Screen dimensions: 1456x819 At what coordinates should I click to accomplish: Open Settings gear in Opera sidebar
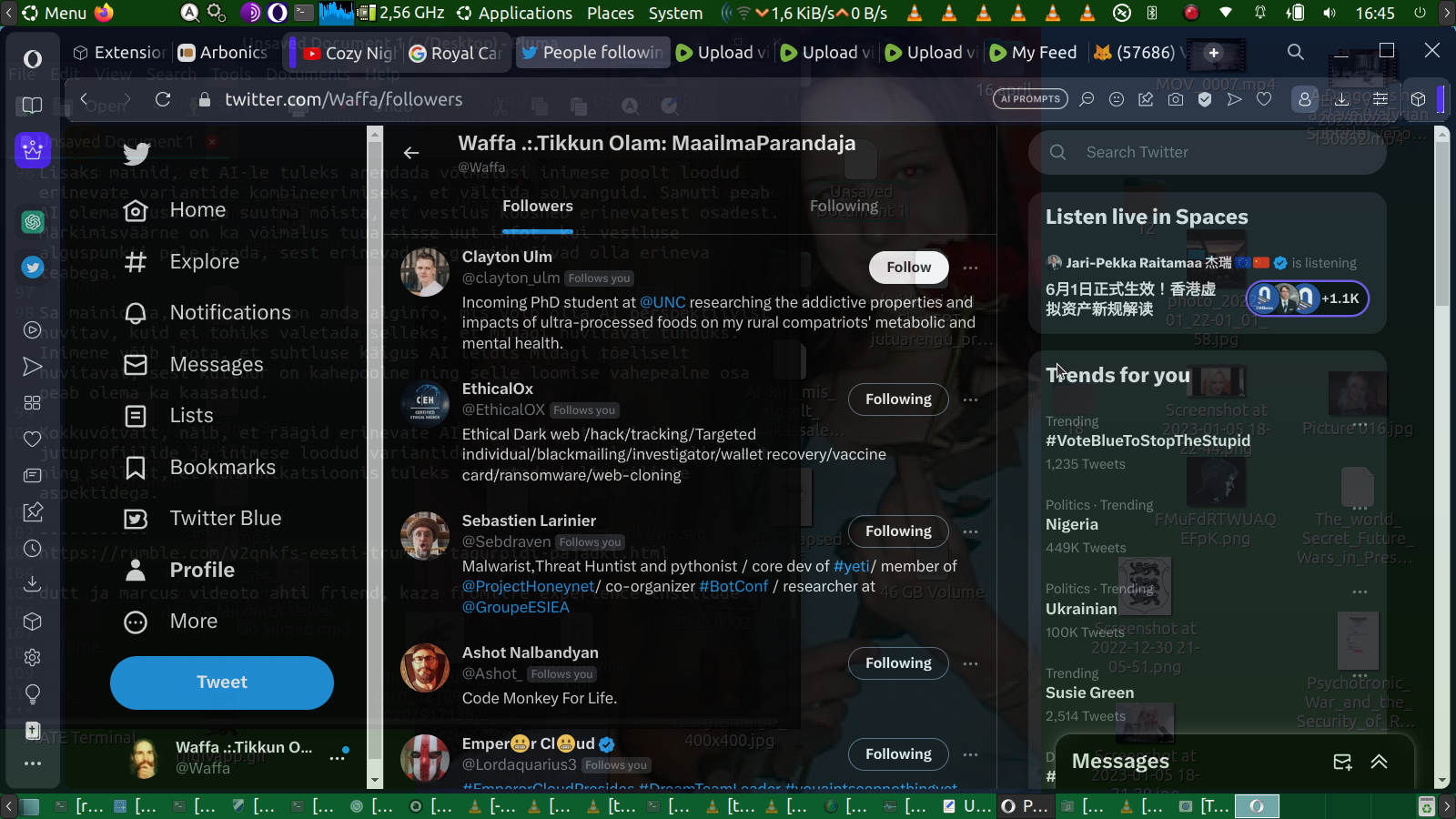coord(33,657)
